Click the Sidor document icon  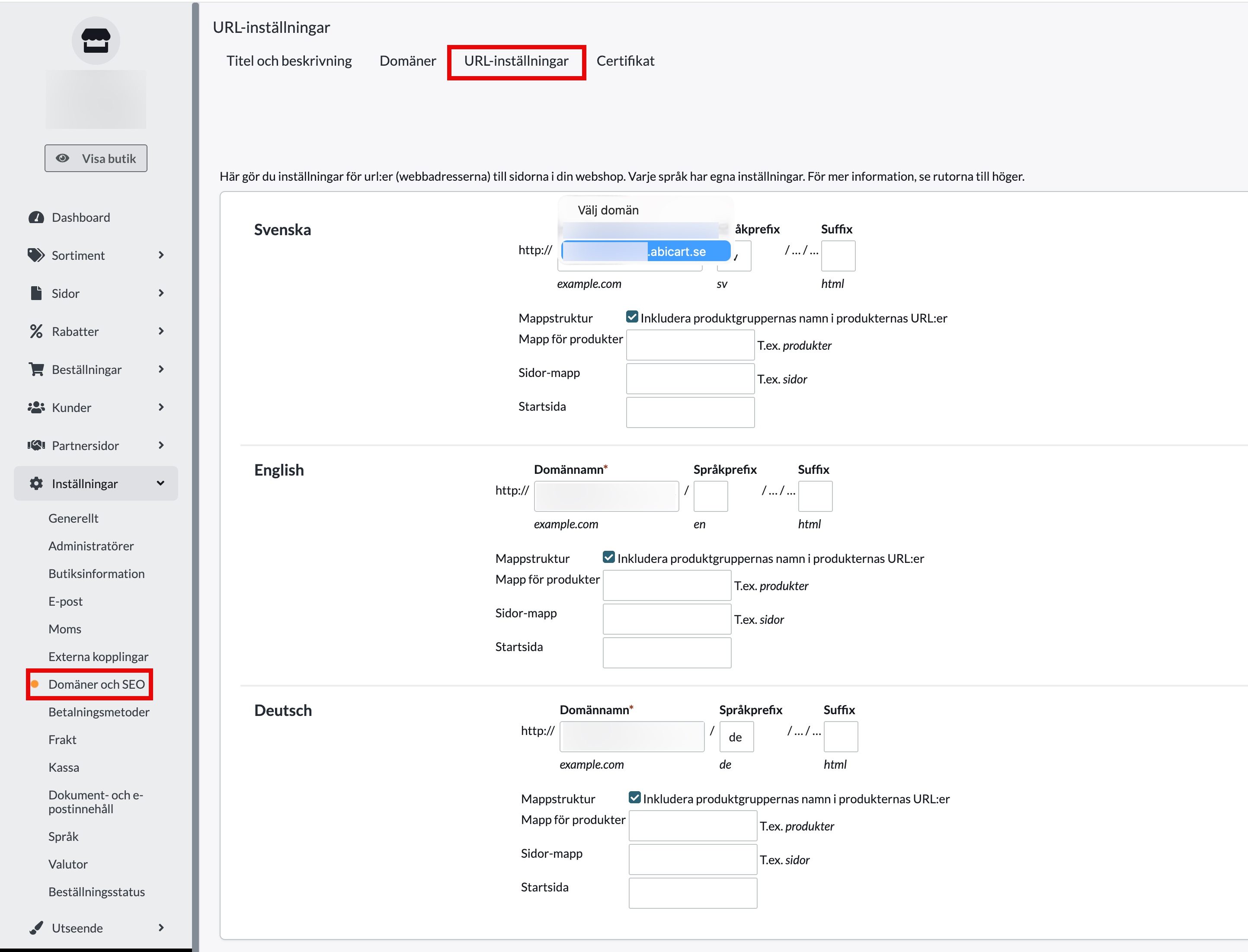(36, 294)
